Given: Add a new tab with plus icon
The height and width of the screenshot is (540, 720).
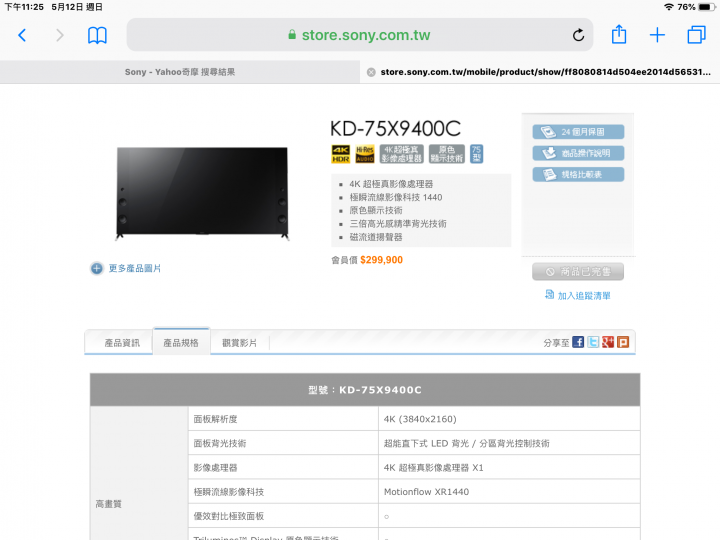Looking at the screenshot, I should pos(657,35).
